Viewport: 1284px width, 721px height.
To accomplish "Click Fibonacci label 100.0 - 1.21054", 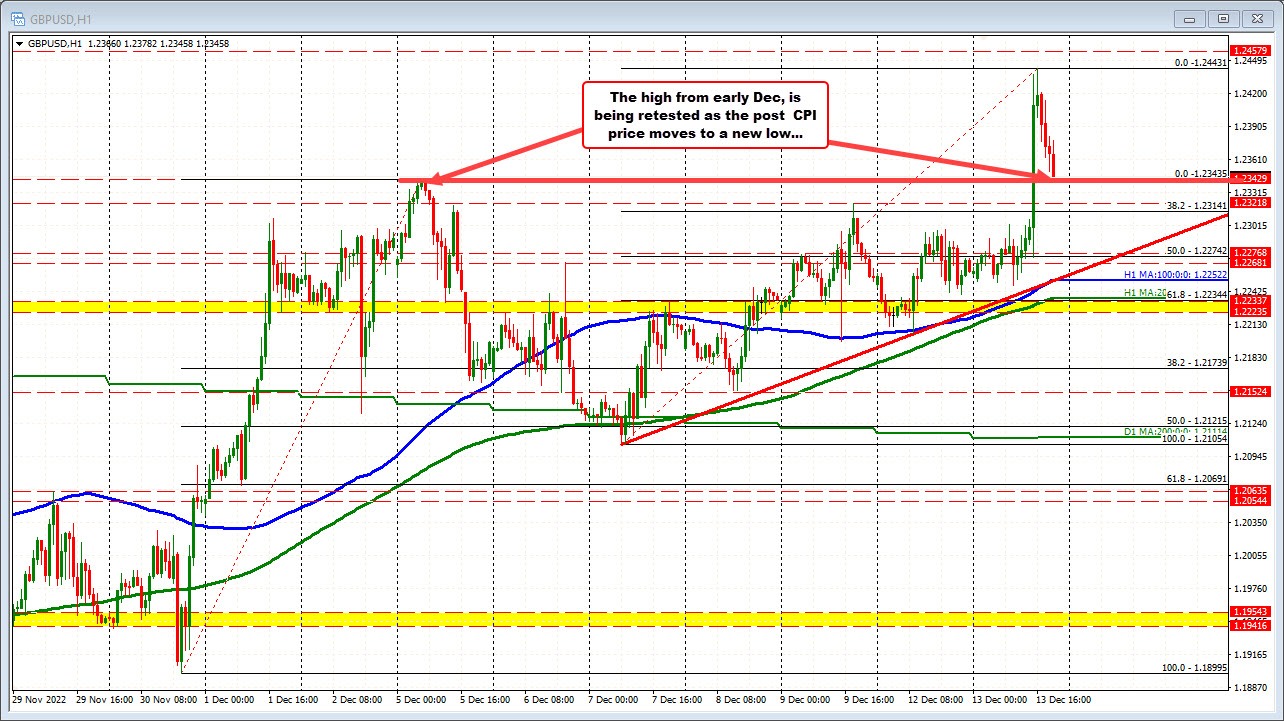I will click(x=1195, y=439).
